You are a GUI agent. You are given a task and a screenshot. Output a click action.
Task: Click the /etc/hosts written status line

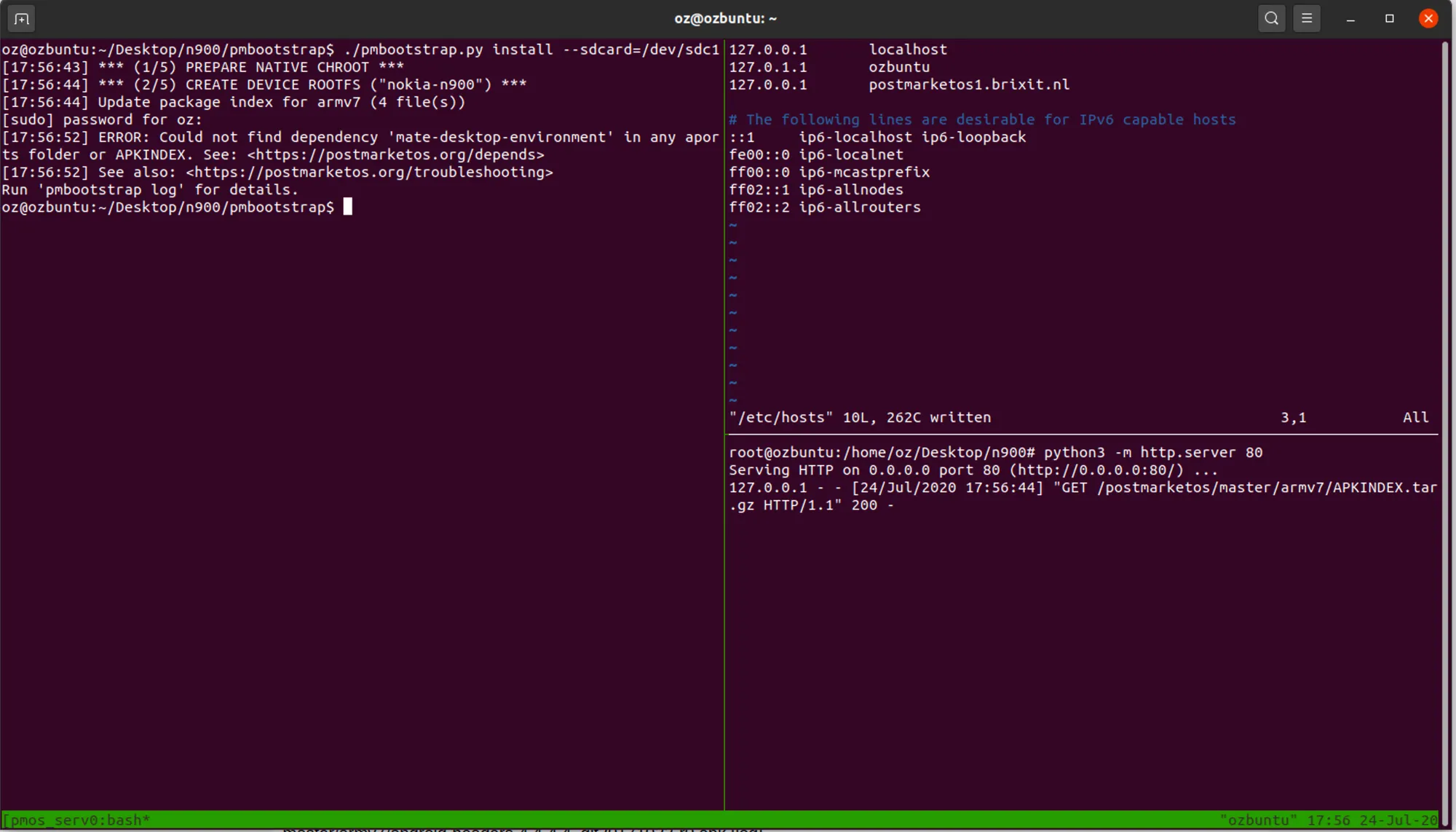860,418
